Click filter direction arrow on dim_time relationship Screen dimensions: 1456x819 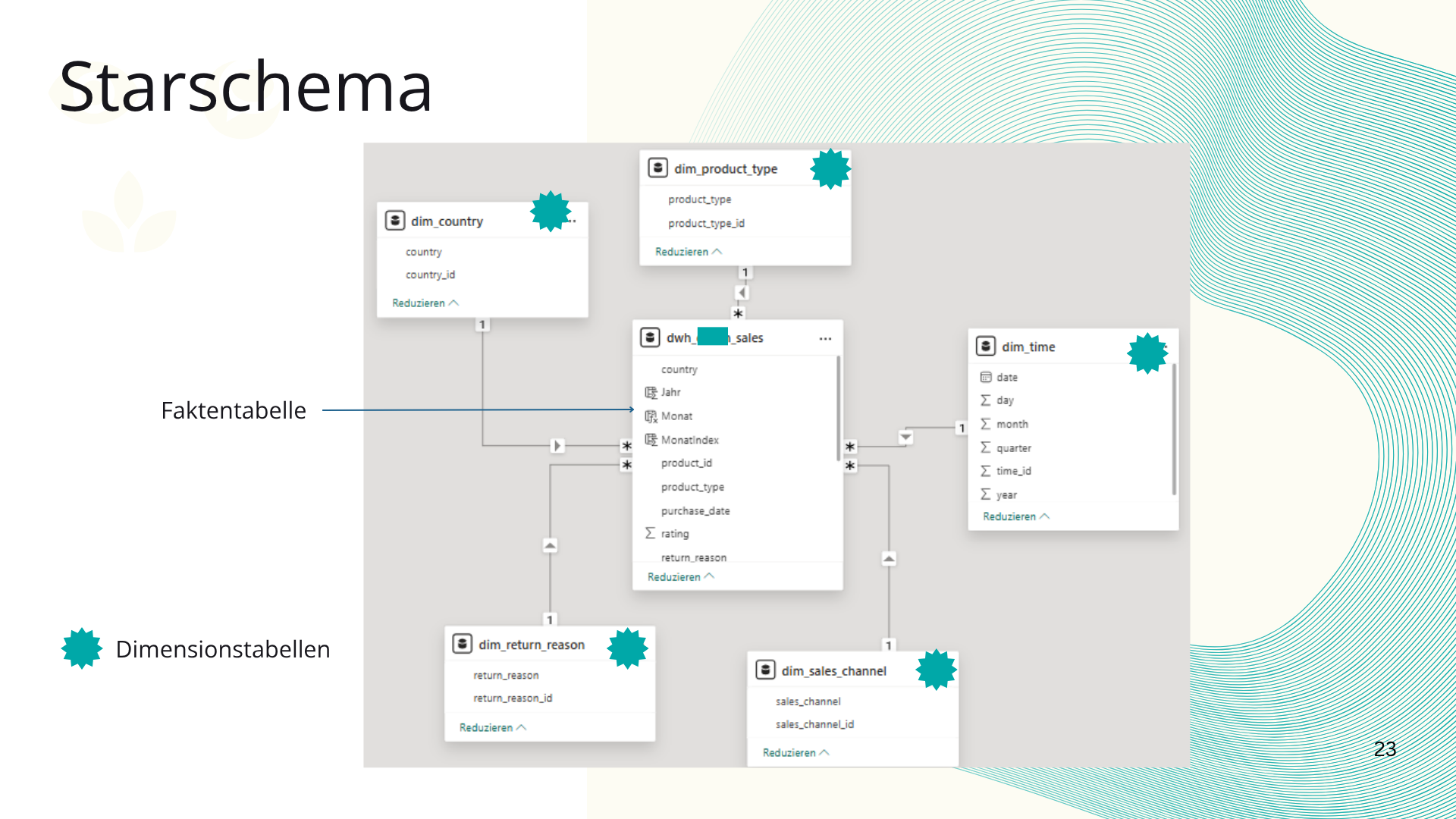905,438
